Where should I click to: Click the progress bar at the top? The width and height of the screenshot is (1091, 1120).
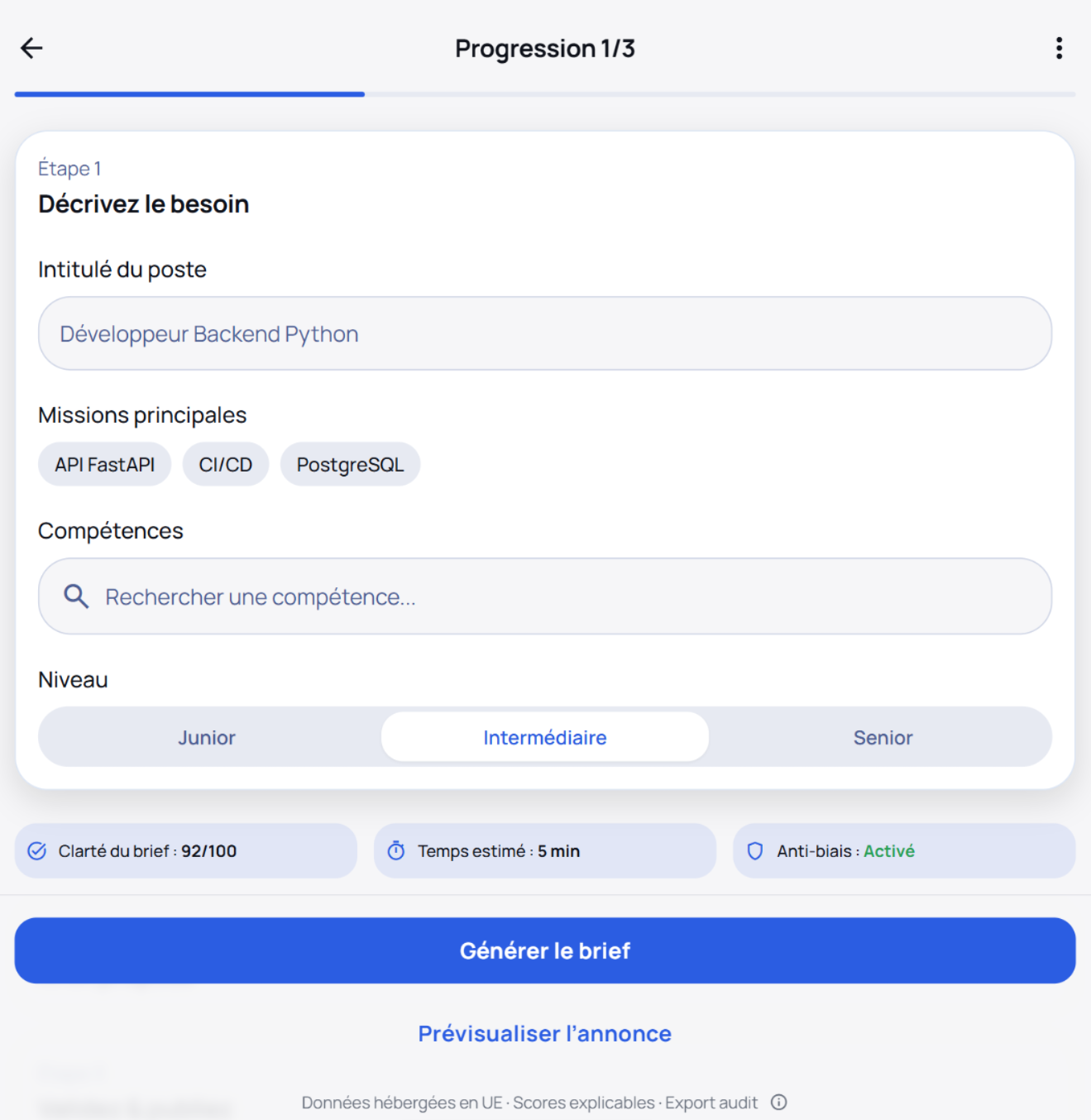click(x=544, y=94)
